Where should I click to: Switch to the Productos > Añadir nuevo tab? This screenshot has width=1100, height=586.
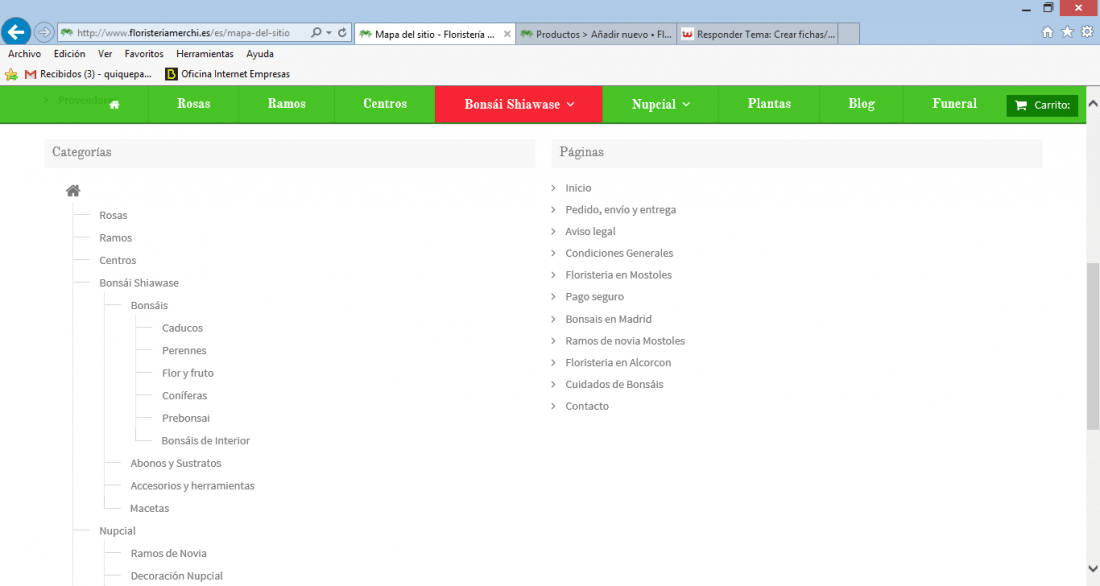[x=596, y=34]
